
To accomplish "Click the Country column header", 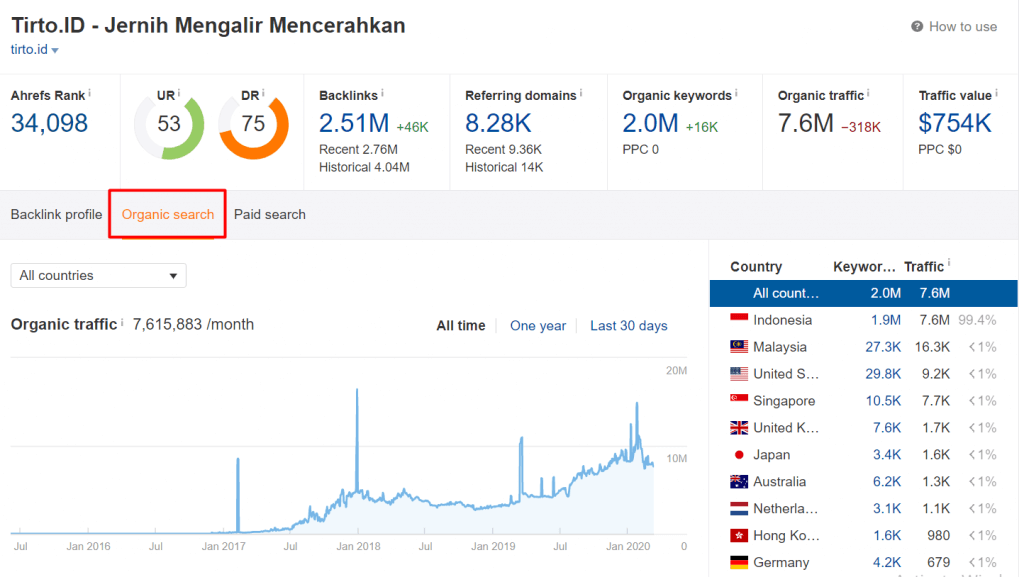I will click(756, 267).
